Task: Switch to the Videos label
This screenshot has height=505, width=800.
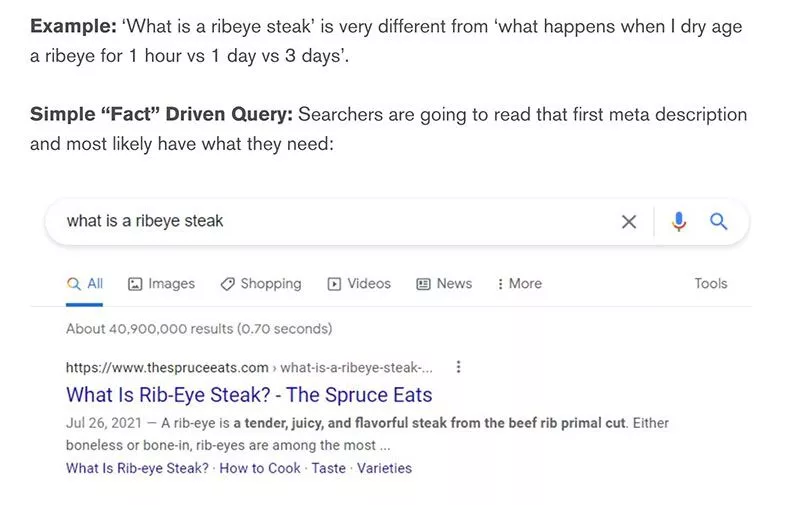Action: tap(369, 284)
